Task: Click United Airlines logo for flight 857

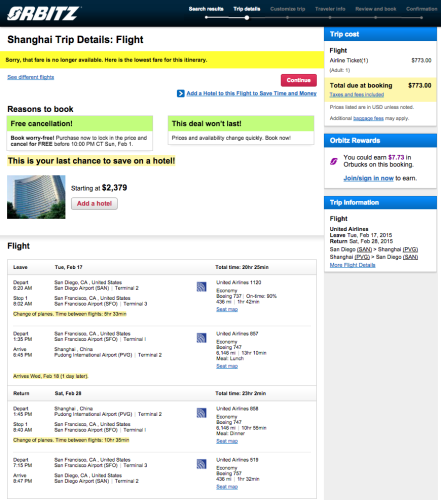Action: pos(201,338)
